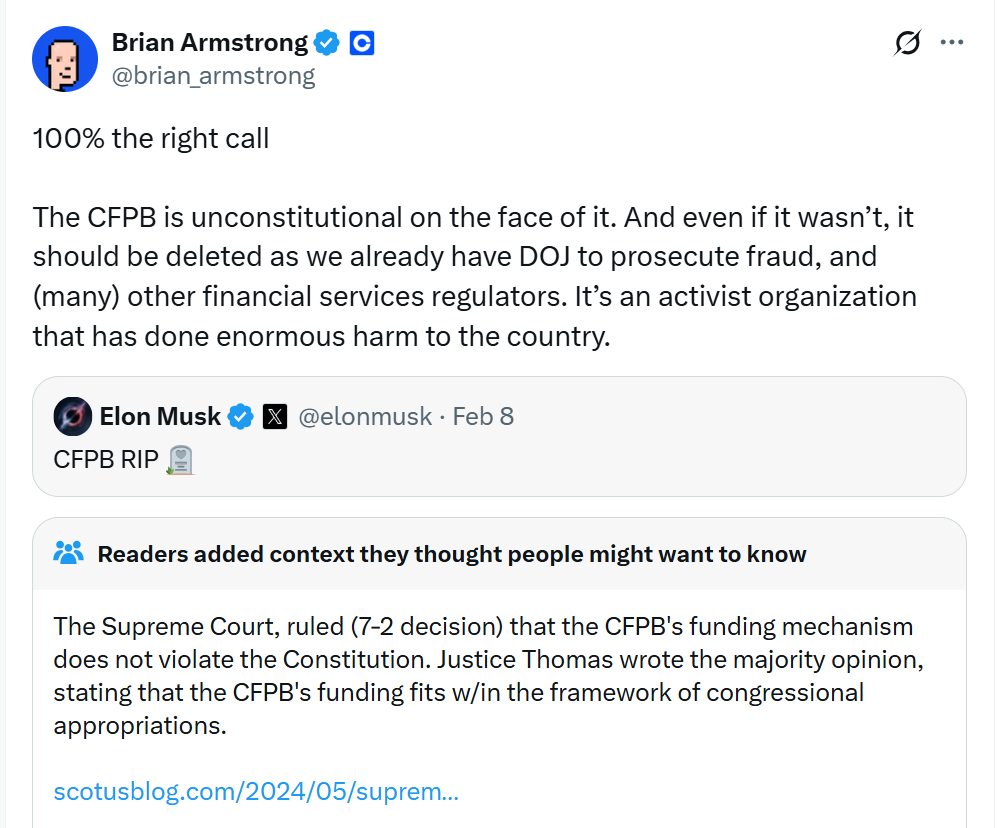Click Brian Armstrong's profile avatar
The width and height of the screenshot is (997, 828).
[65, 59]
